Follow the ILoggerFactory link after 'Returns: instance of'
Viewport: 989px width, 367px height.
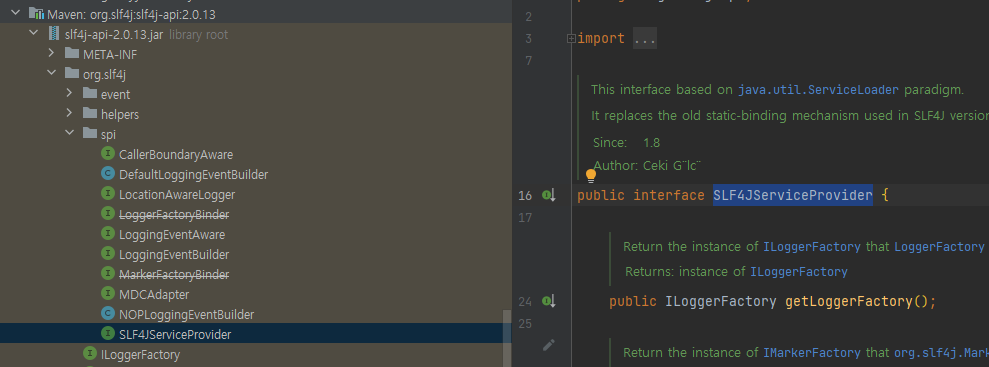coord(799,272)
